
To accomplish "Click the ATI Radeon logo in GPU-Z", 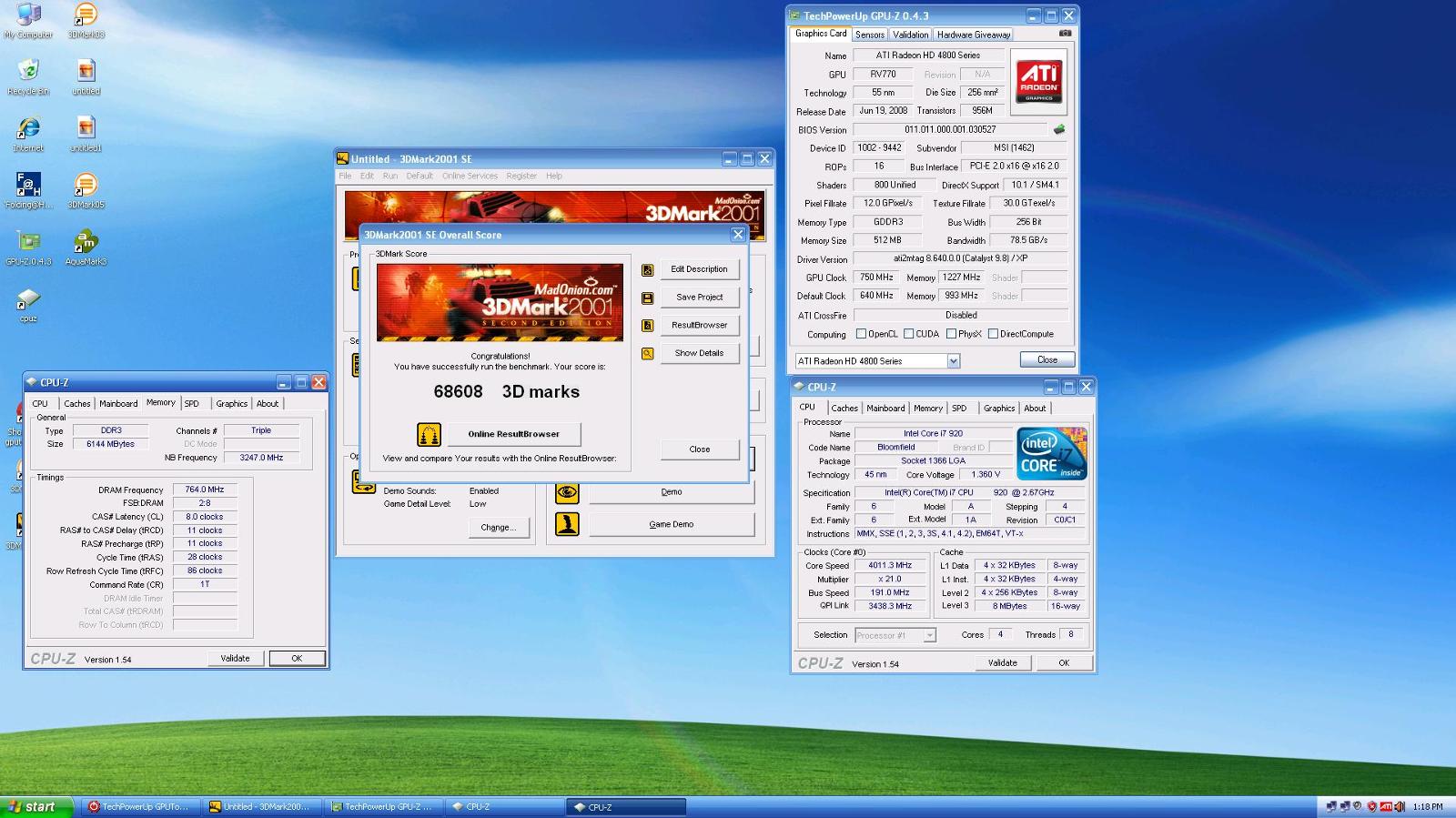I will (1038, 81).
